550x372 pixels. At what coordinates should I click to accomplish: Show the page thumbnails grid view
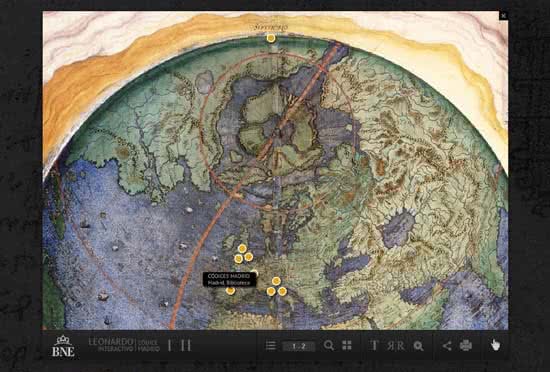point(347,345)
